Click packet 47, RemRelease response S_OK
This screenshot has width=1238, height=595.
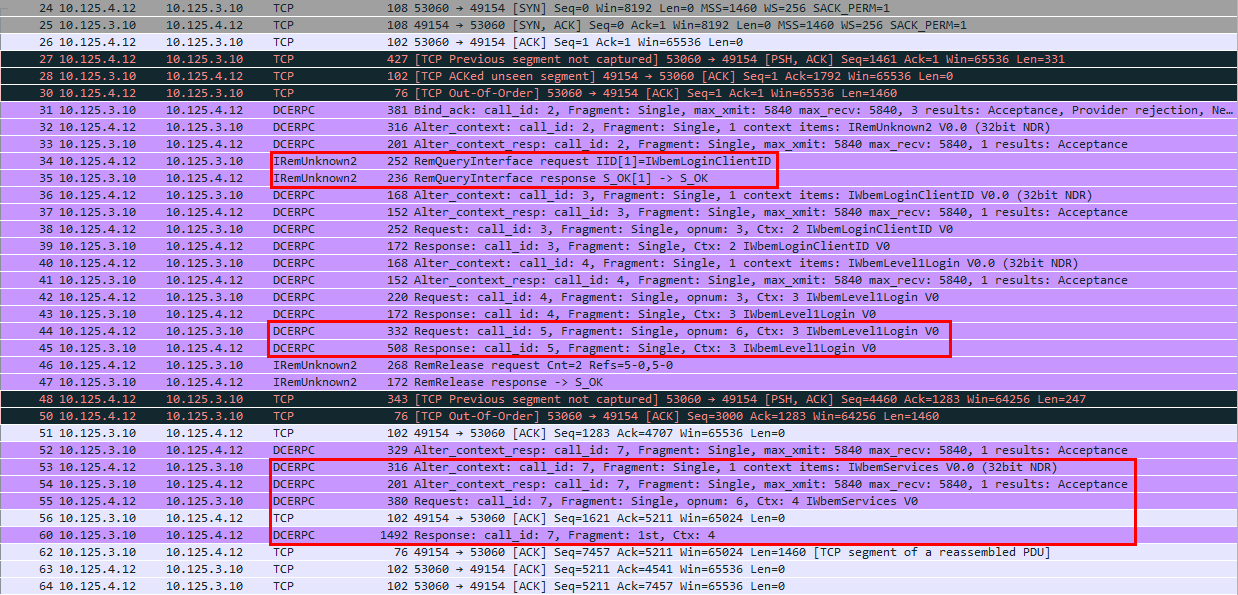(600, 382)
